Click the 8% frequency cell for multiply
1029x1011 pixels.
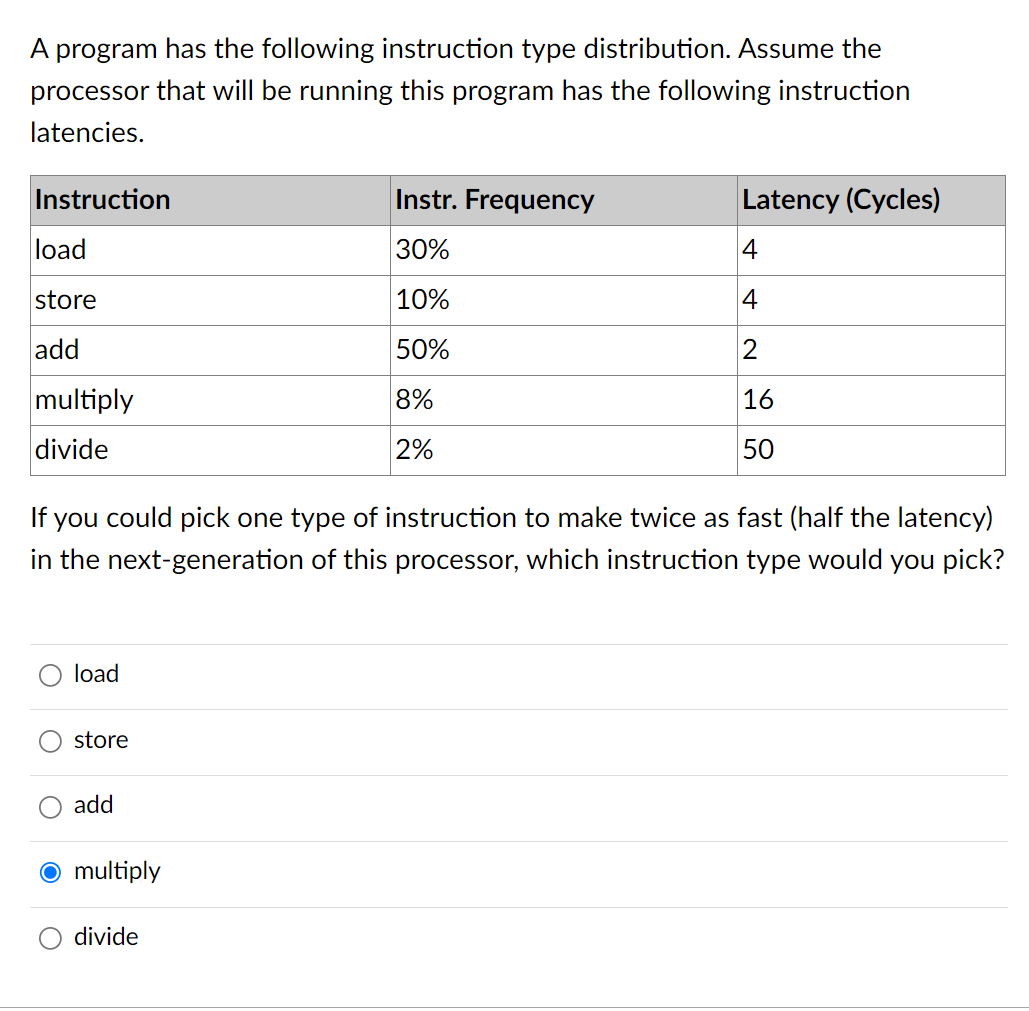coord(413,400)
